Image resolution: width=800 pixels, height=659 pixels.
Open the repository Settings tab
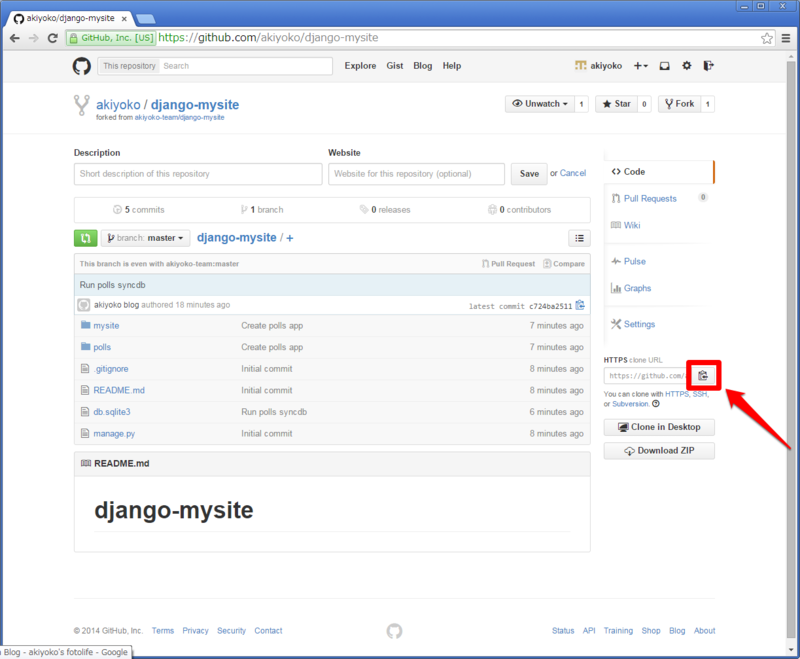coord(633,324)
